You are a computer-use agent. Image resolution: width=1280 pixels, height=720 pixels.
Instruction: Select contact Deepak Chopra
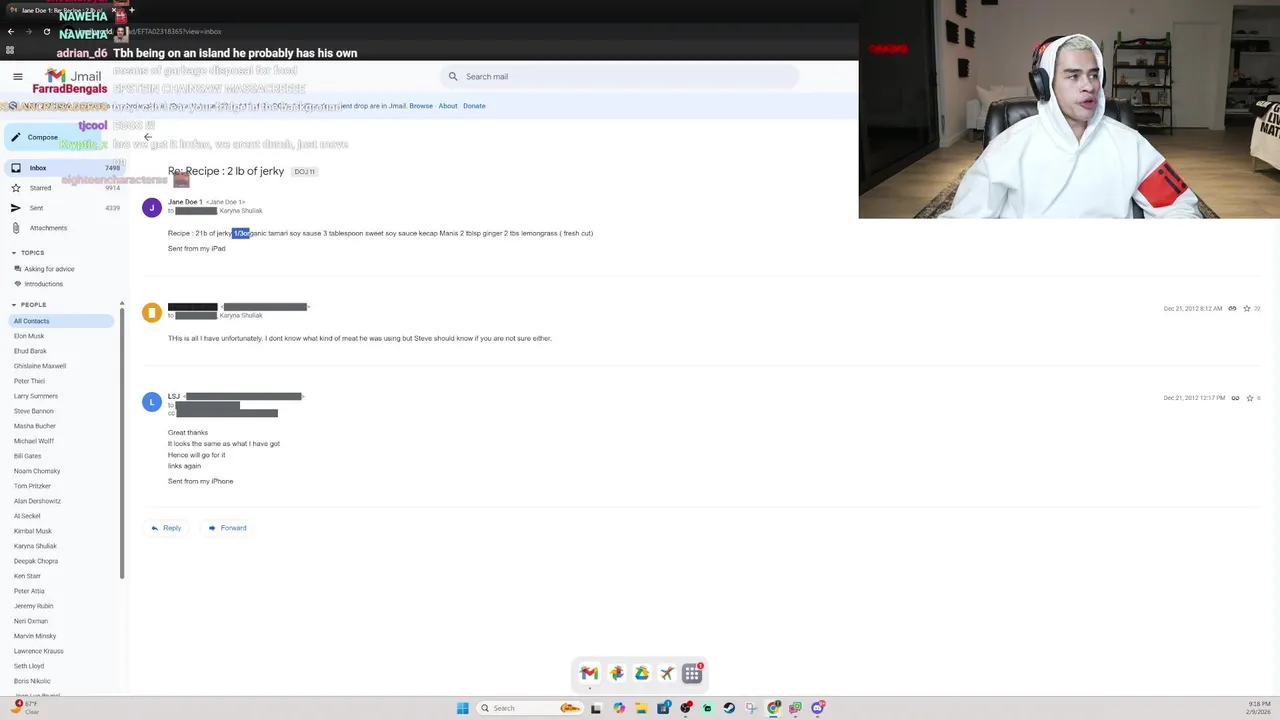click(35, 561)
